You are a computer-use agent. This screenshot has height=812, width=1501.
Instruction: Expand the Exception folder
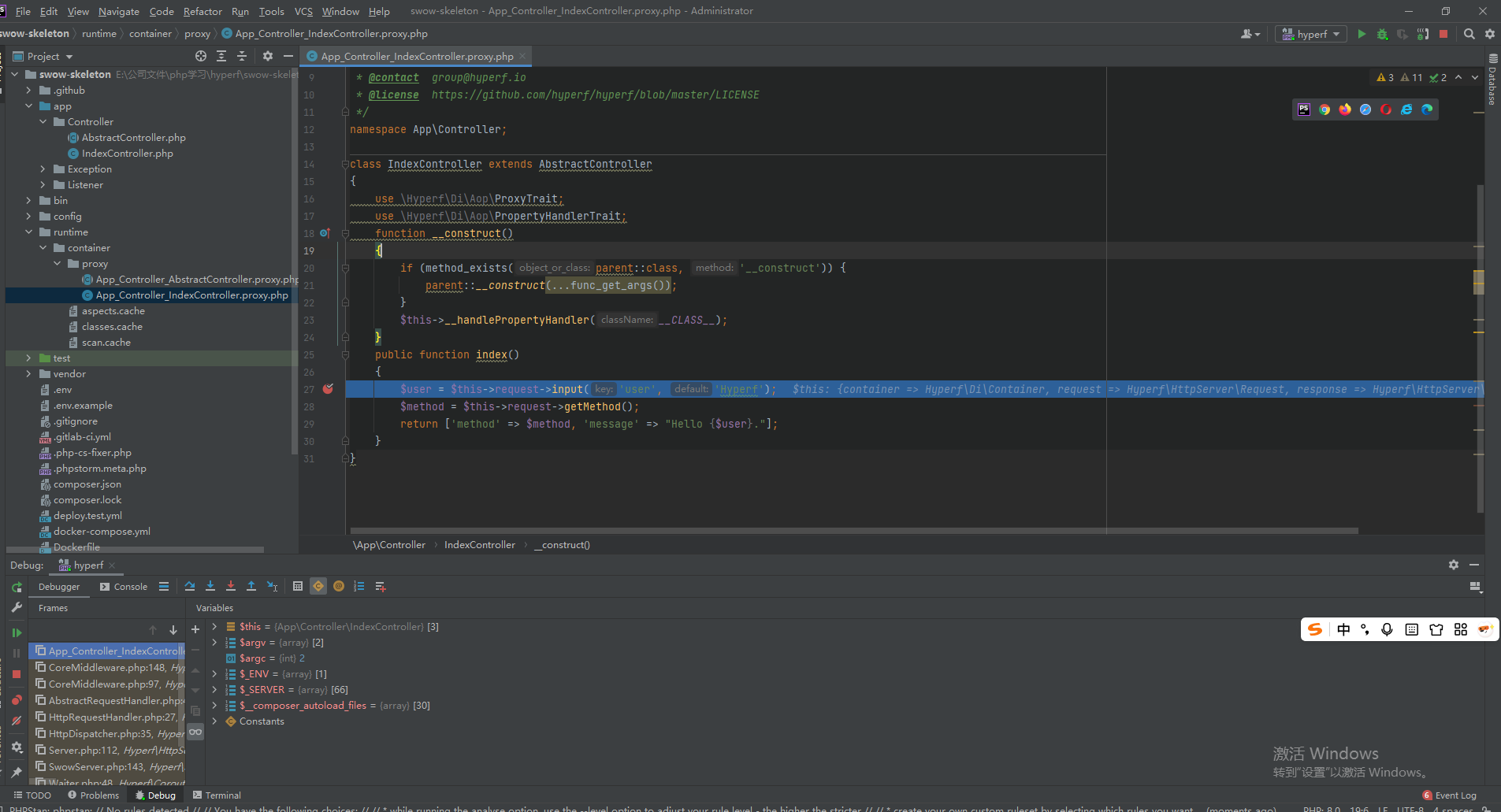[x=43, y=169]
